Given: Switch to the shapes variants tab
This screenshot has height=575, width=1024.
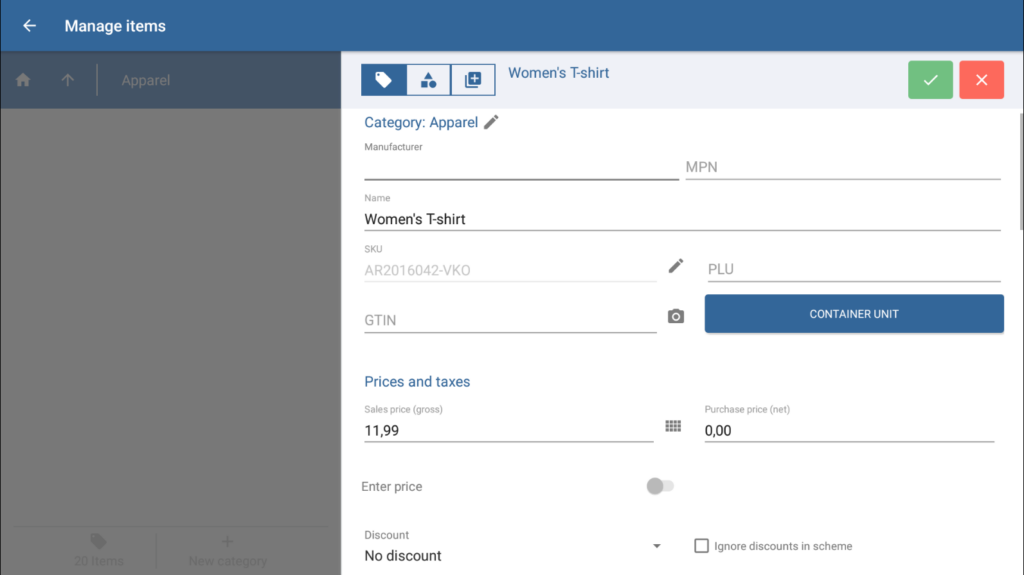Looking at the screenshot, I should (428, 80).
